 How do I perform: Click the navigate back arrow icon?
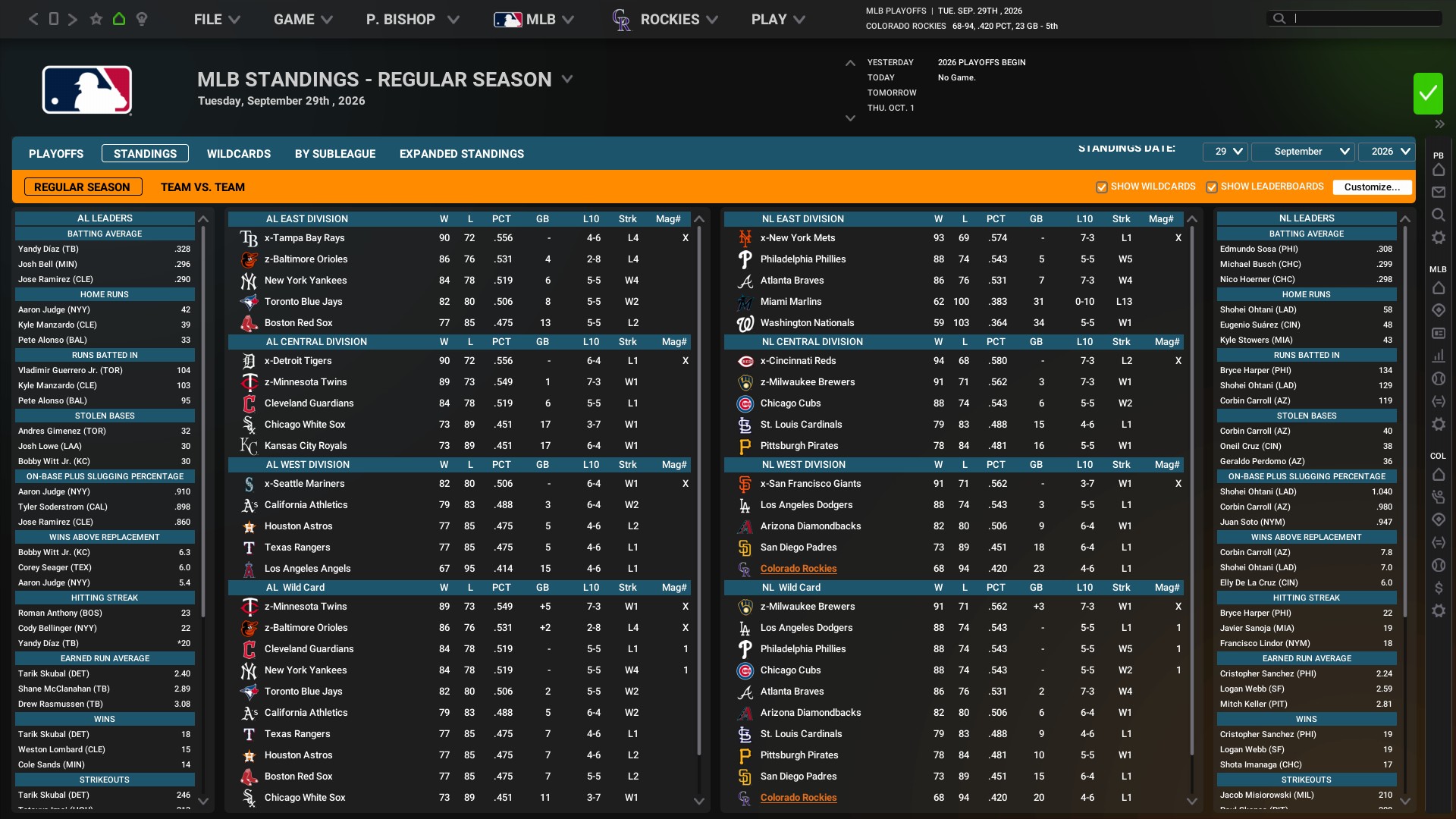point(33,19)
